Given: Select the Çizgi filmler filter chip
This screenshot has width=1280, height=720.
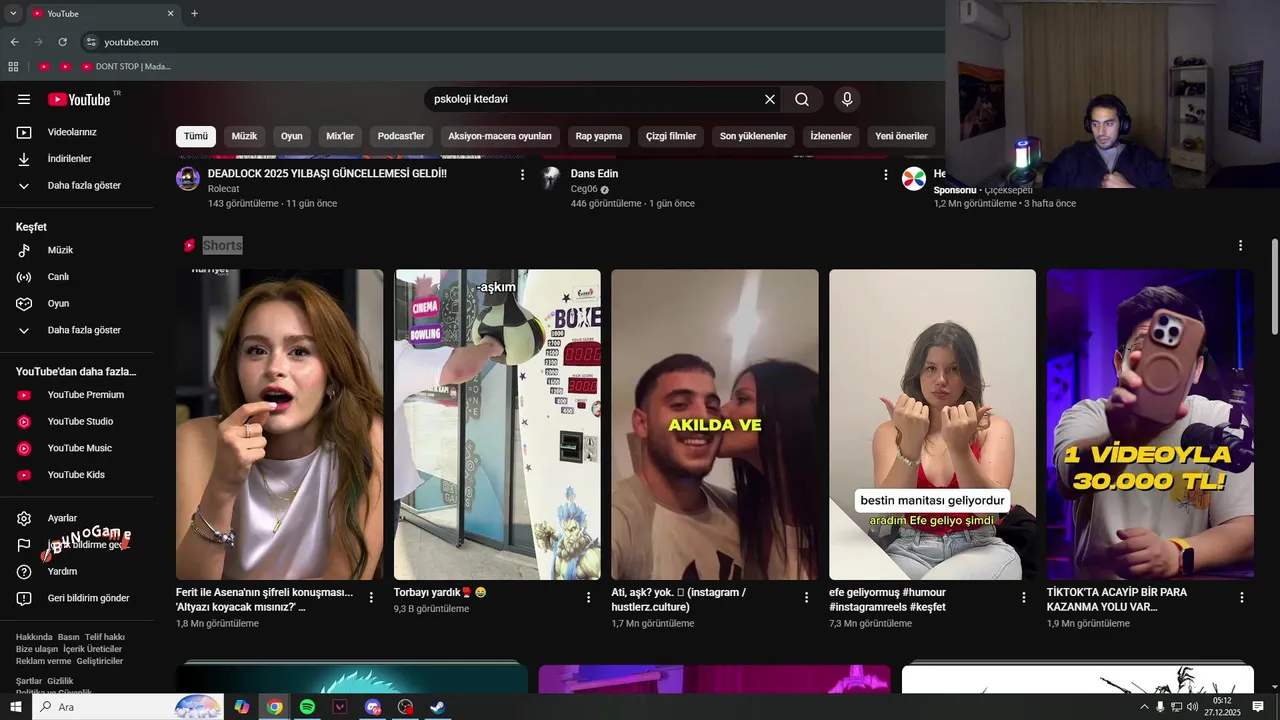Looking at the screenshot, I should click(x=671, y=136).
